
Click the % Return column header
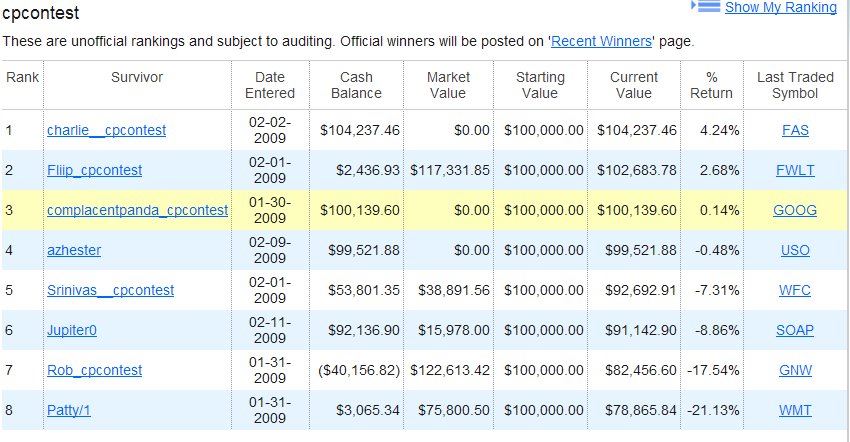pyautogui.click(x=711, y=85)
